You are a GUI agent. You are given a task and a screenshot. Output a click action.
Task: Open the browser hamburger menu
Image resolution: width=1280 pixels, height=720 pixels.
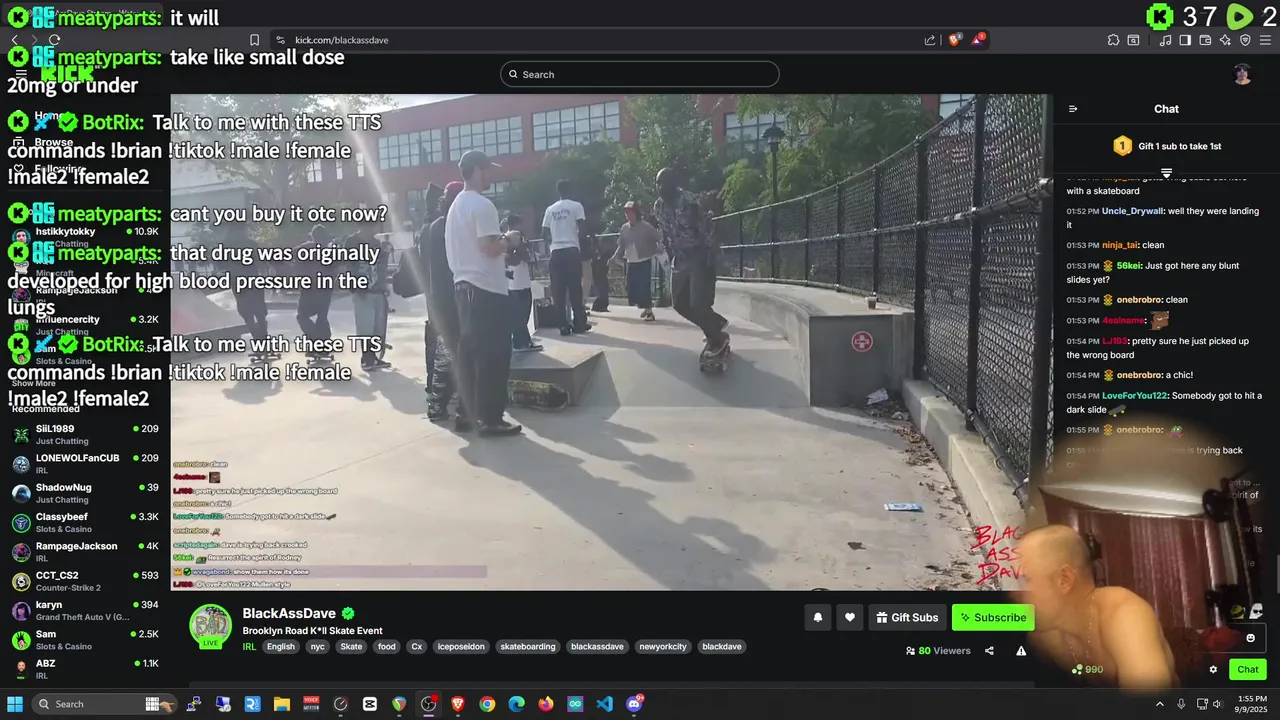pyautogui.click(x=1265, y=40)
